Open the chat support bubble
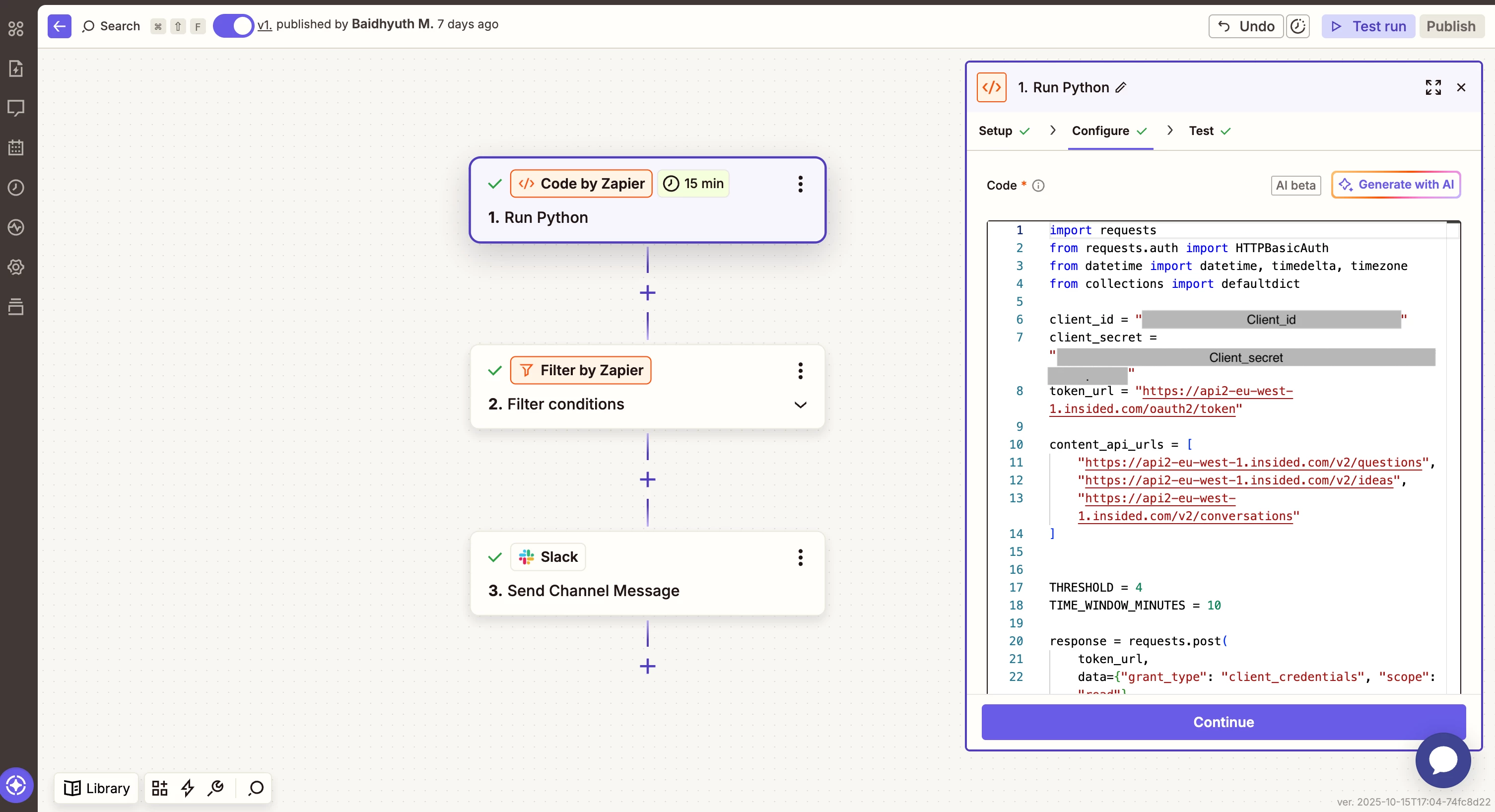1495x812 pixels. point(1442,760)
